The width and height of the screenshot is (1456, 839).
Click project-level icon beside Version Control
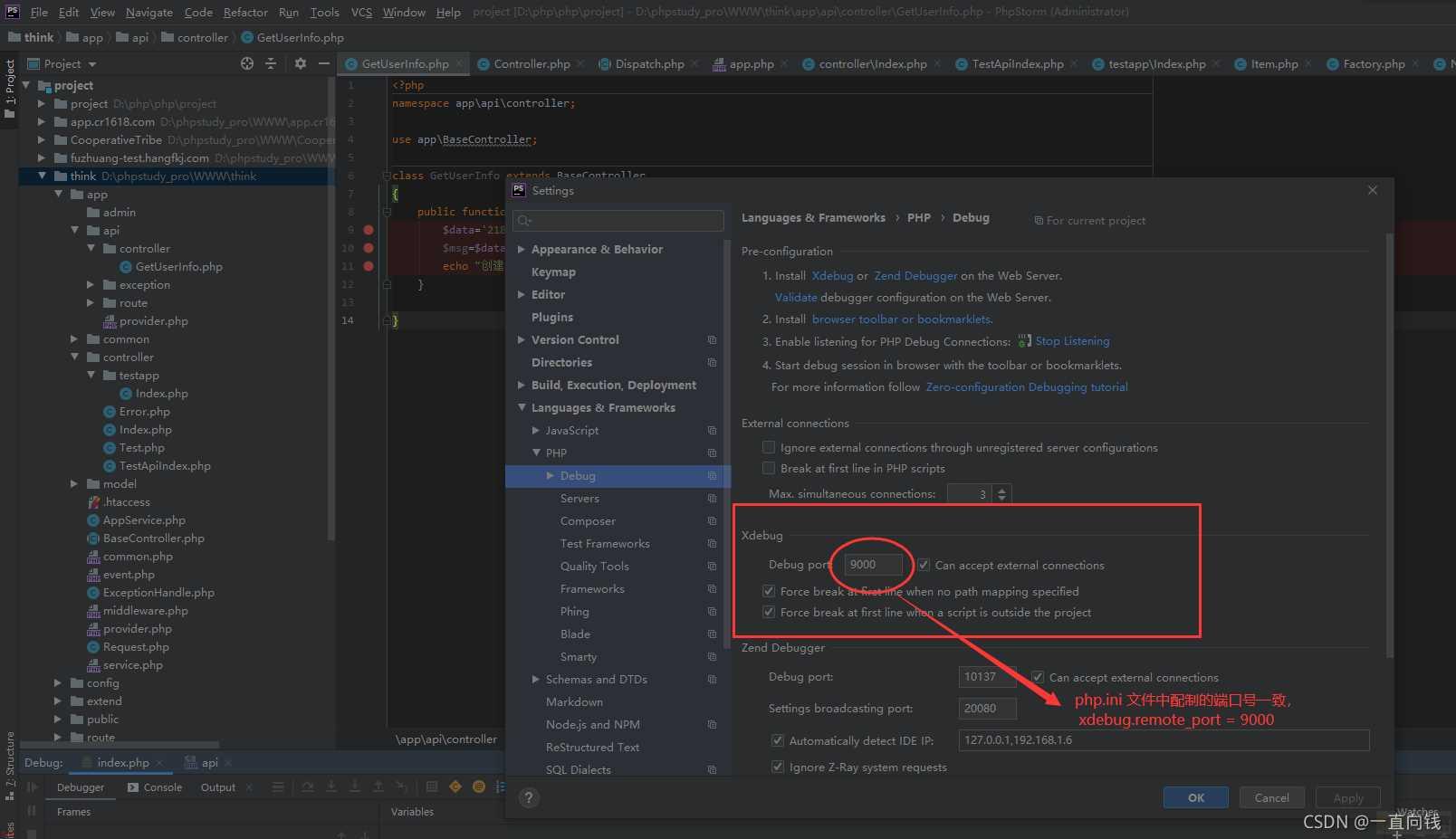point(712,340)
